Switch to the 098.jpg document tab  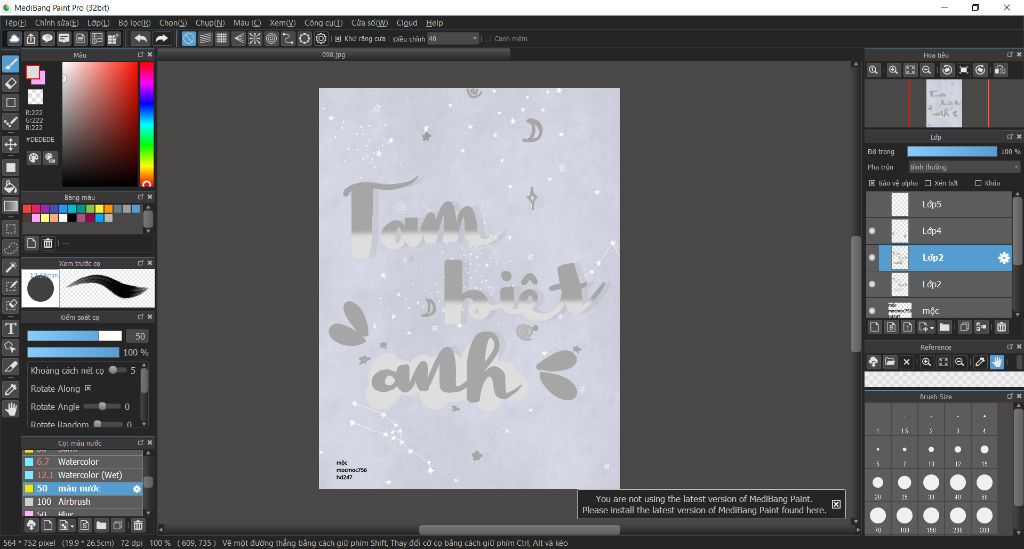pos(334,55)
